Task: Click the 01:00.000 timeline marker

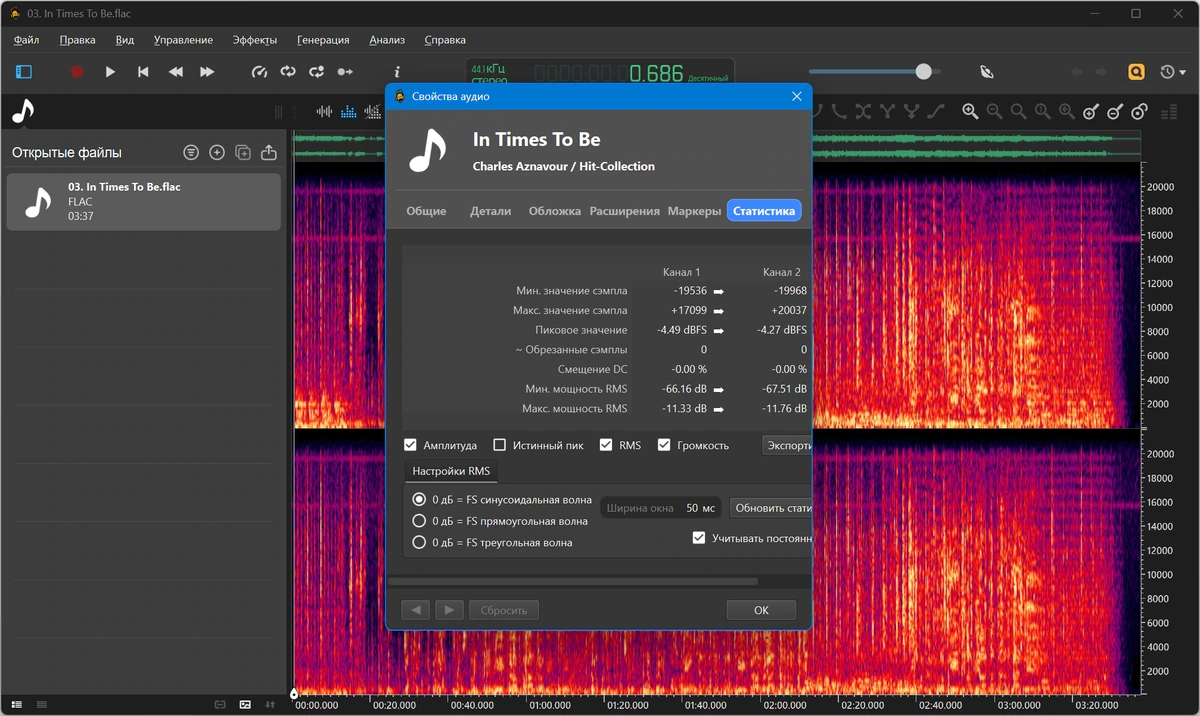Action: [549, 705]
